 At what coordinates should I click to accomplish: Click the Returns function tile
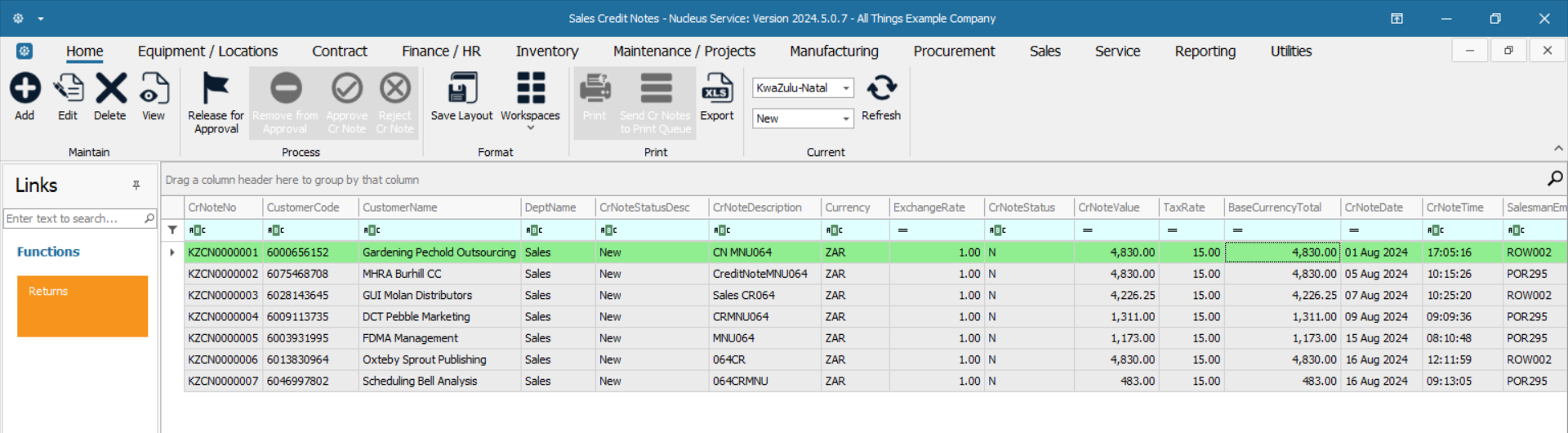click(82, 306)
